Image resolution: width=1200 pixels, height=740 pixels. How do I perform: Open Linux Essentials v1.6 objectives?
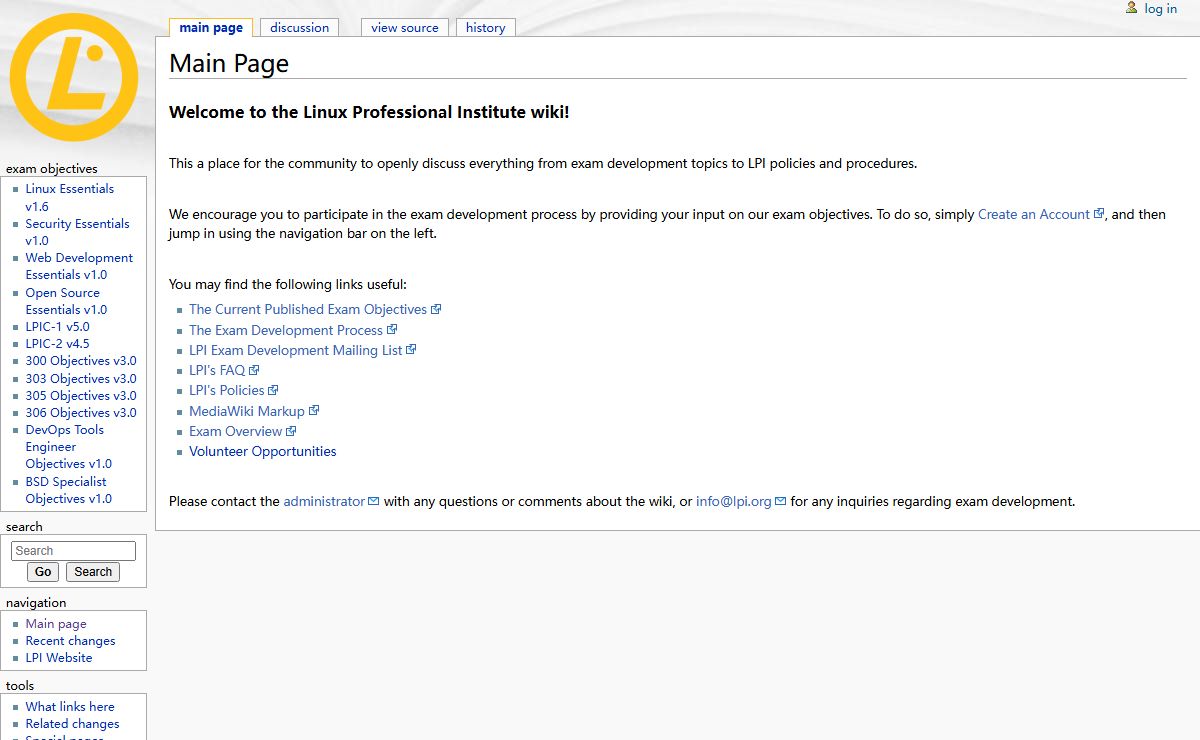(x=69, y=197)
